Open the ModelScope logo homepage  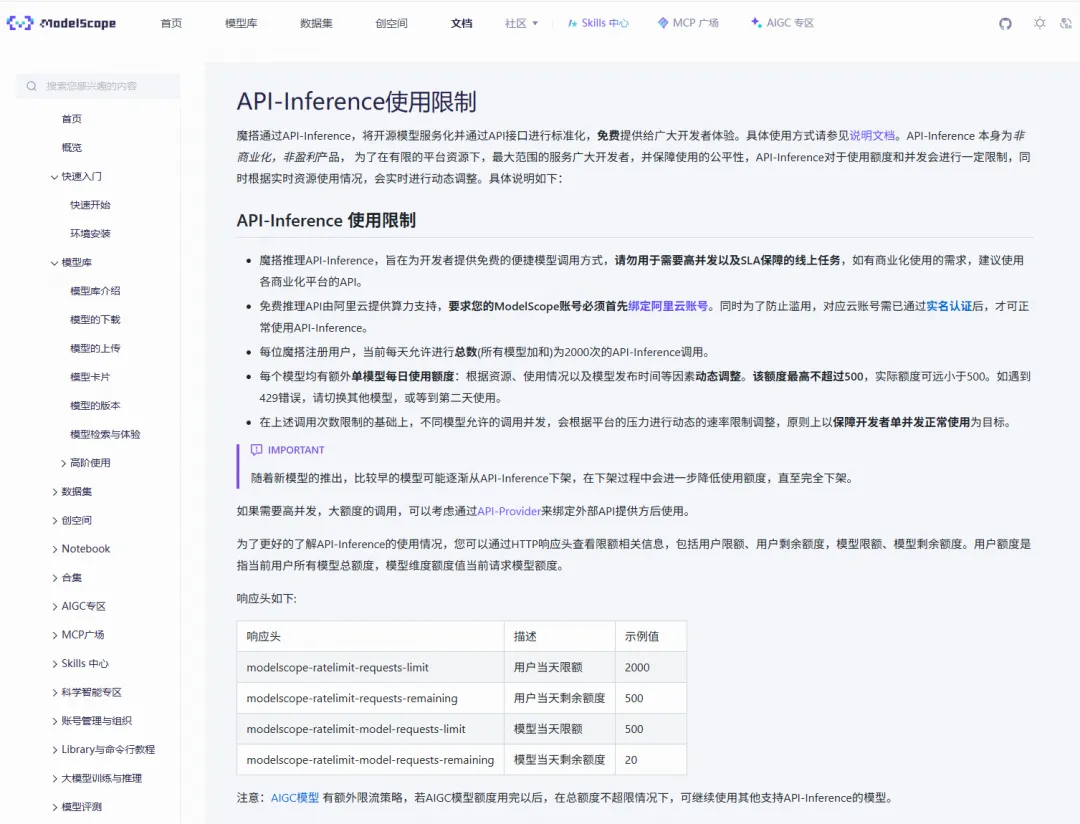[61, 23]
